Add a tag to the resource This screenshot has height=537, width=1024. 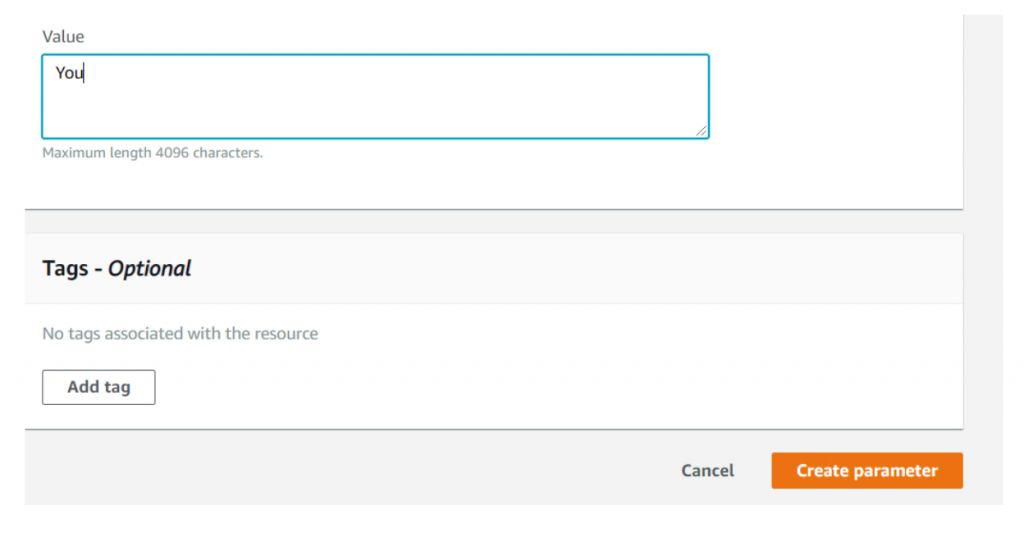pos(98,387)
